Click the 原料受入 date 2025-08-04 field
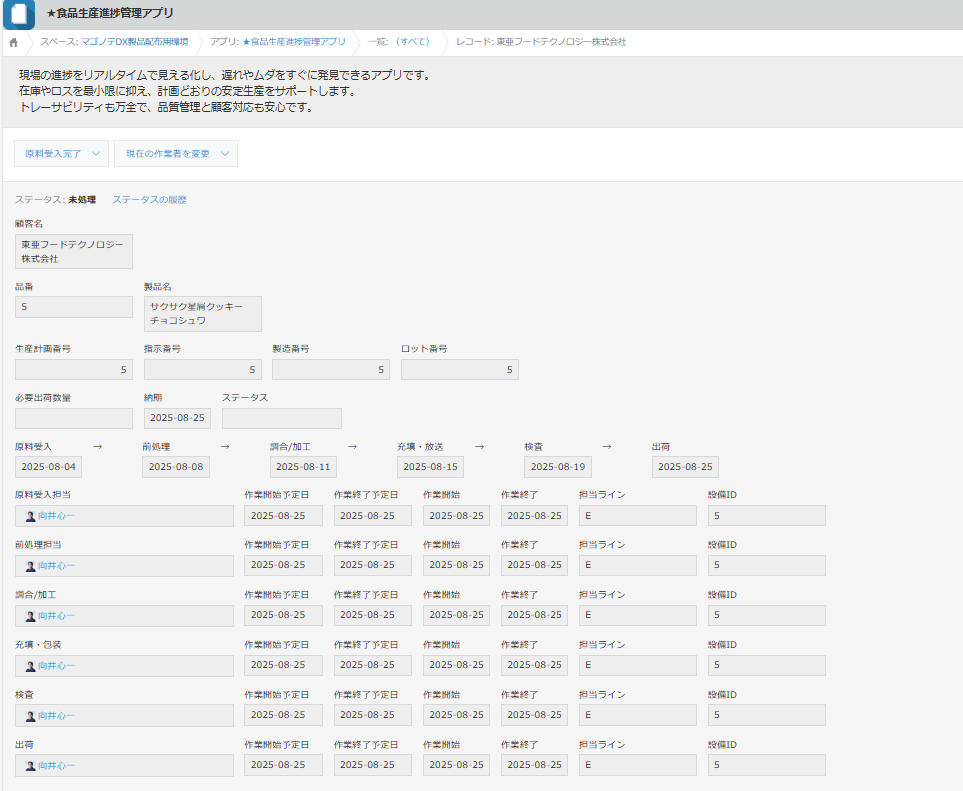963x791 pixels. 48,467
